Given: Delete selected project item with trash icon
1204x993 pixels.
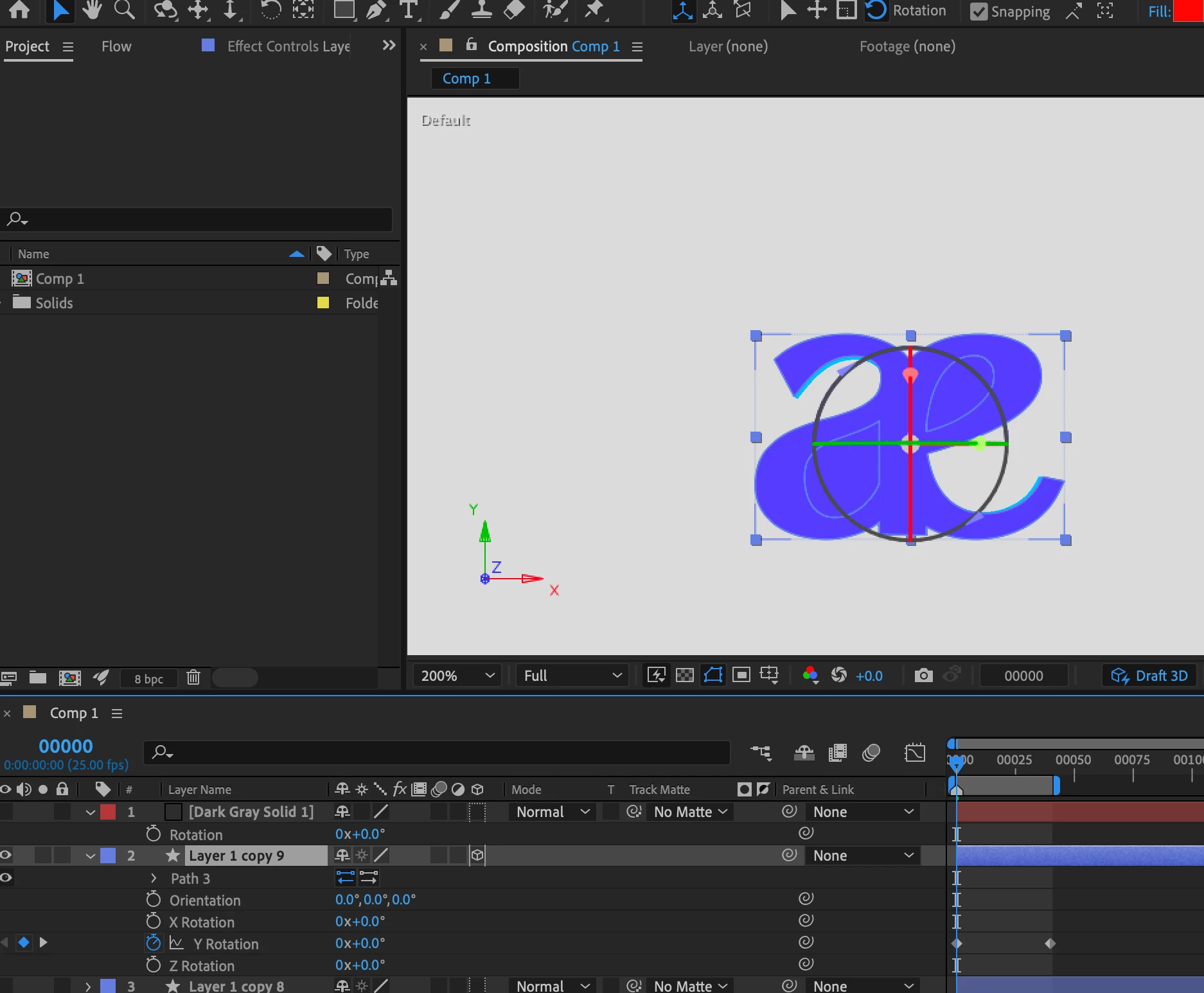Looking at the screenshot, I should click(193, 678).
